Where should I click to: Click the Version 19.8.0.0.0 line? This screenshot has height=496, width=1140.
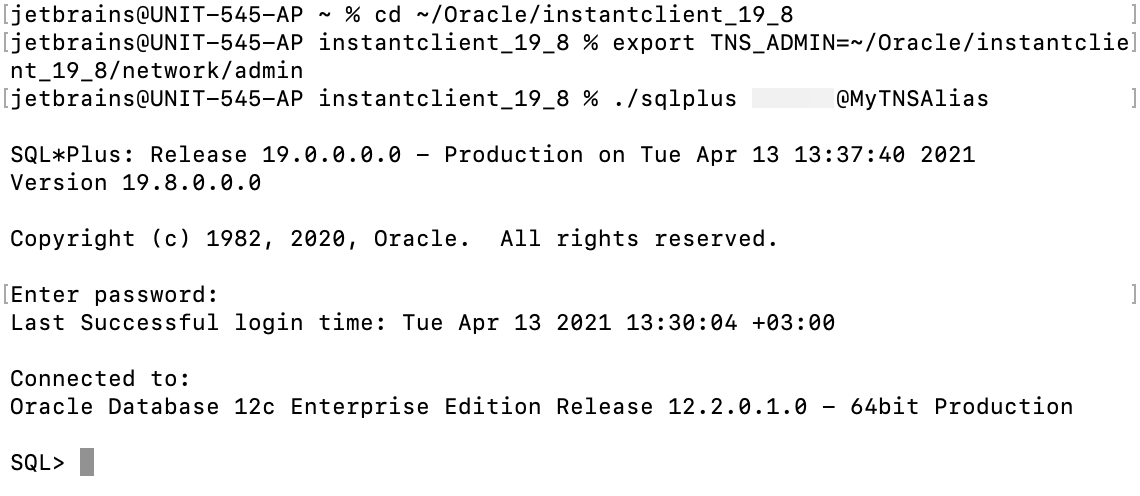coord(135,183)
